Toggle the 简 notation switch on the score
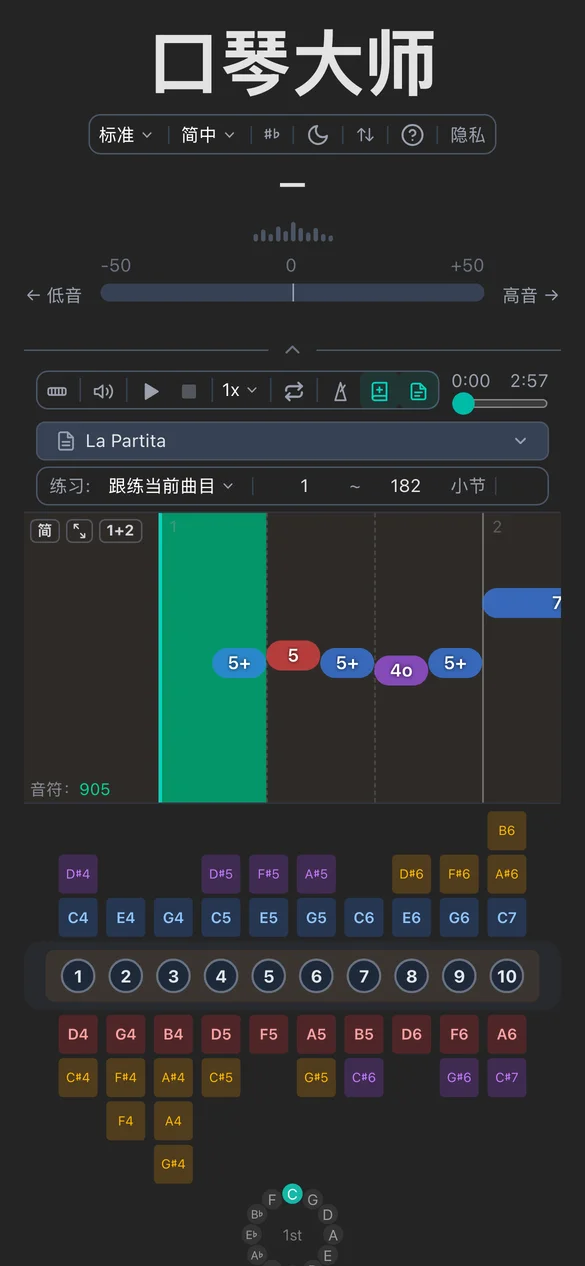585x1266 pixels. 44,531
